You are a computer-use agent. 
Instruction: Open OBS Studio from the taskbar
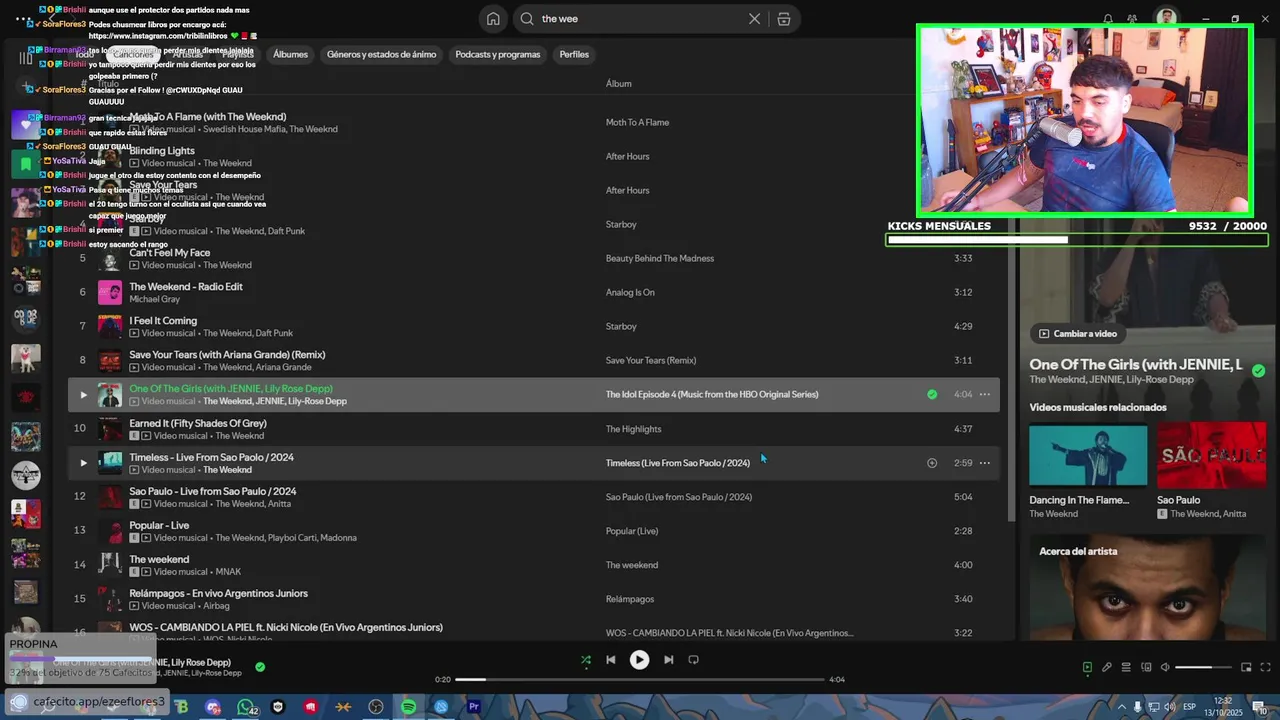pos(376,707)
